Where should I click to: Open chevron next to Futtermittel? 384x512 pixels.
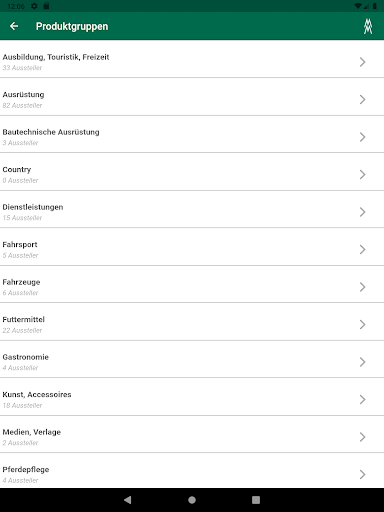363,324
